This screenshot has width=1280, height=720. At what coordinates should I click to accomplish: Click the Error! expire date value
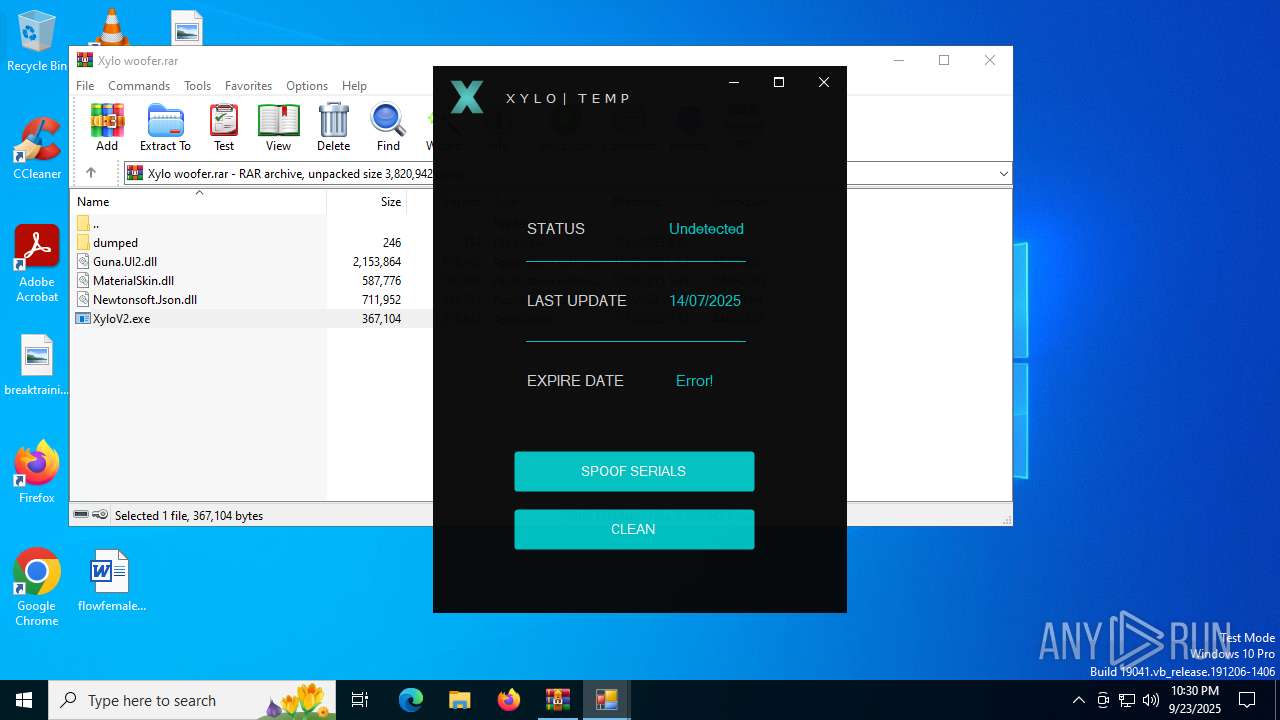pyautogui.click(x=694, y=381)
